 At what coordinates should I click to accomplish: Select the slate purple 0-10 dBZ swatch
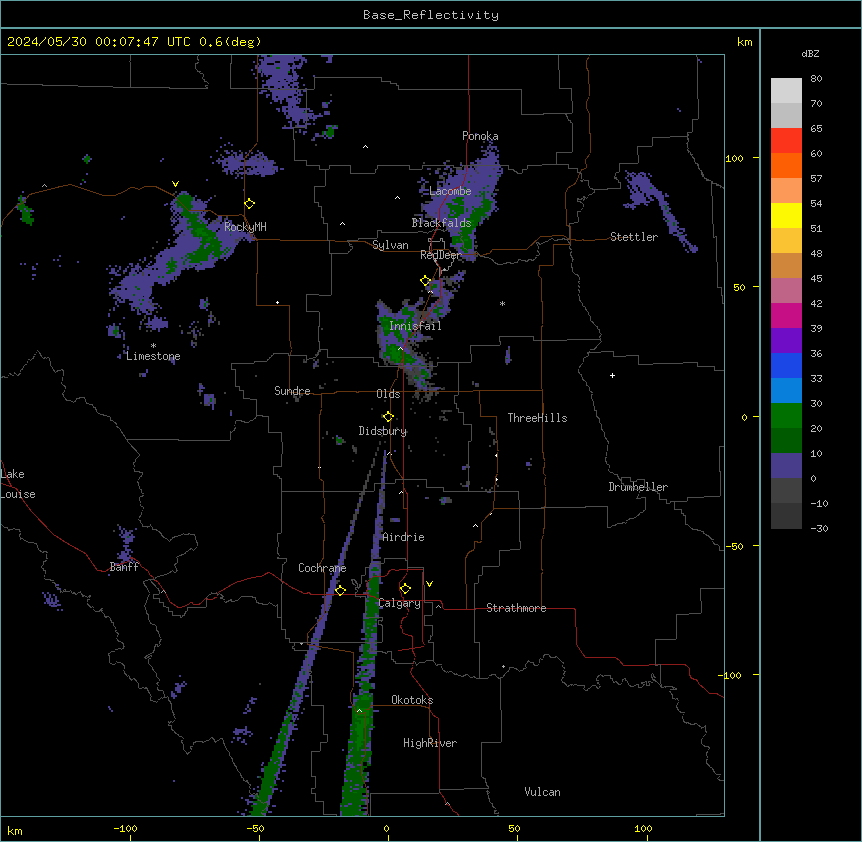point(786,466)
